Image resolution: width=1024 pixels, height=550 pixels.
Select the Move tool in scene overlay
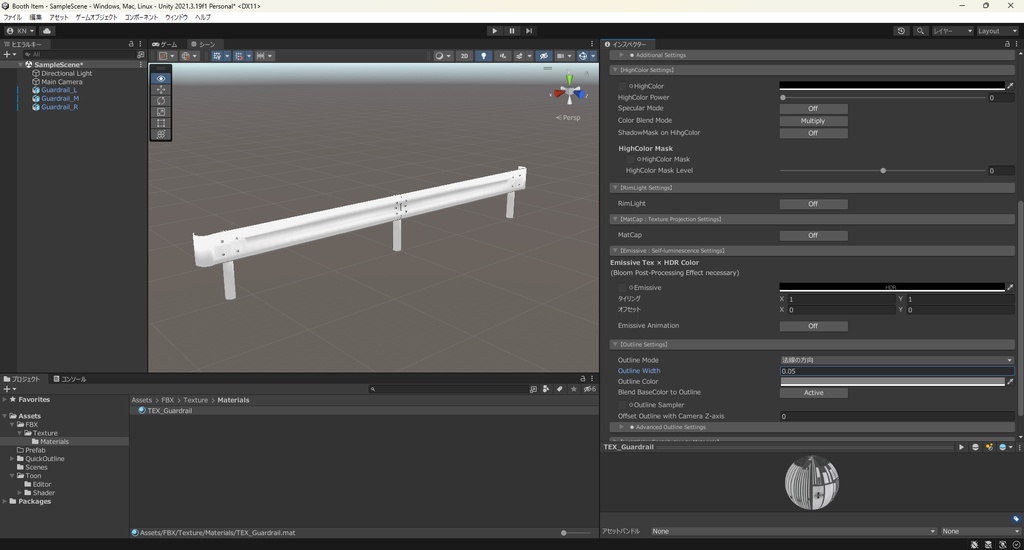161,89
